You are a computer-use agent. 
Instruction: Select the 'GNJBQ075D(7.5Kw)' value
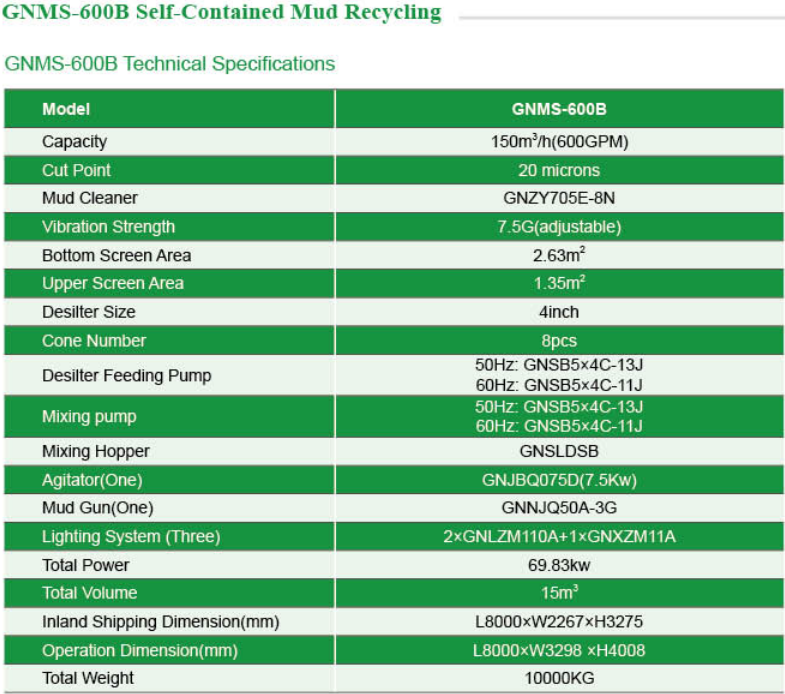(559, 480)
